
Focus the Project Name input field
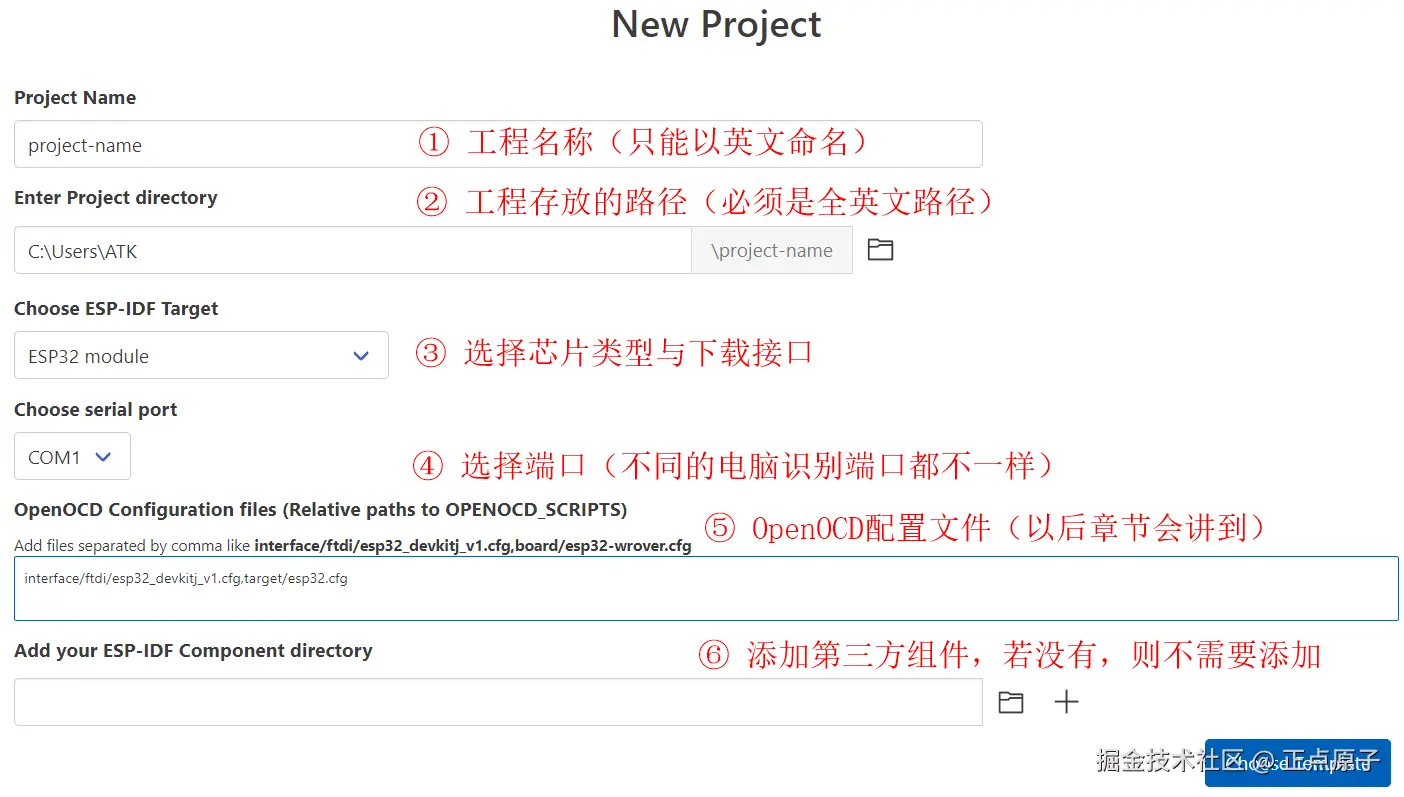(498, 144)
